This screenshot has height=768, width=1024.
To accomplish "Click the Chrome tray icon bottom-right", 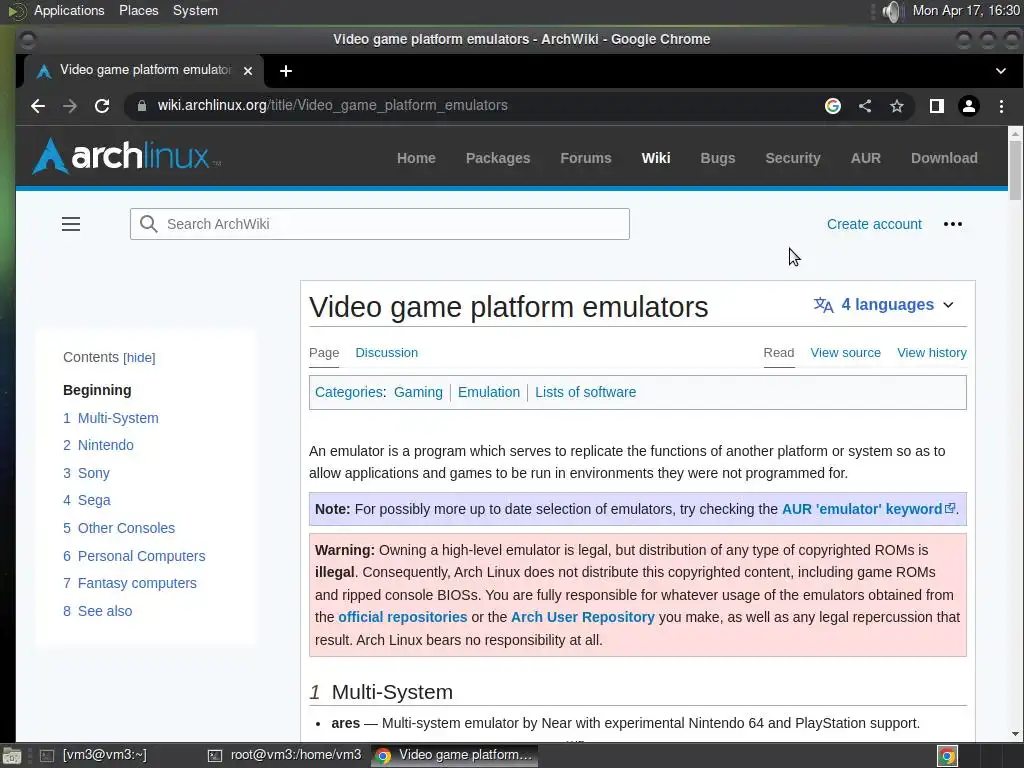I will click(x=948, y=756).
